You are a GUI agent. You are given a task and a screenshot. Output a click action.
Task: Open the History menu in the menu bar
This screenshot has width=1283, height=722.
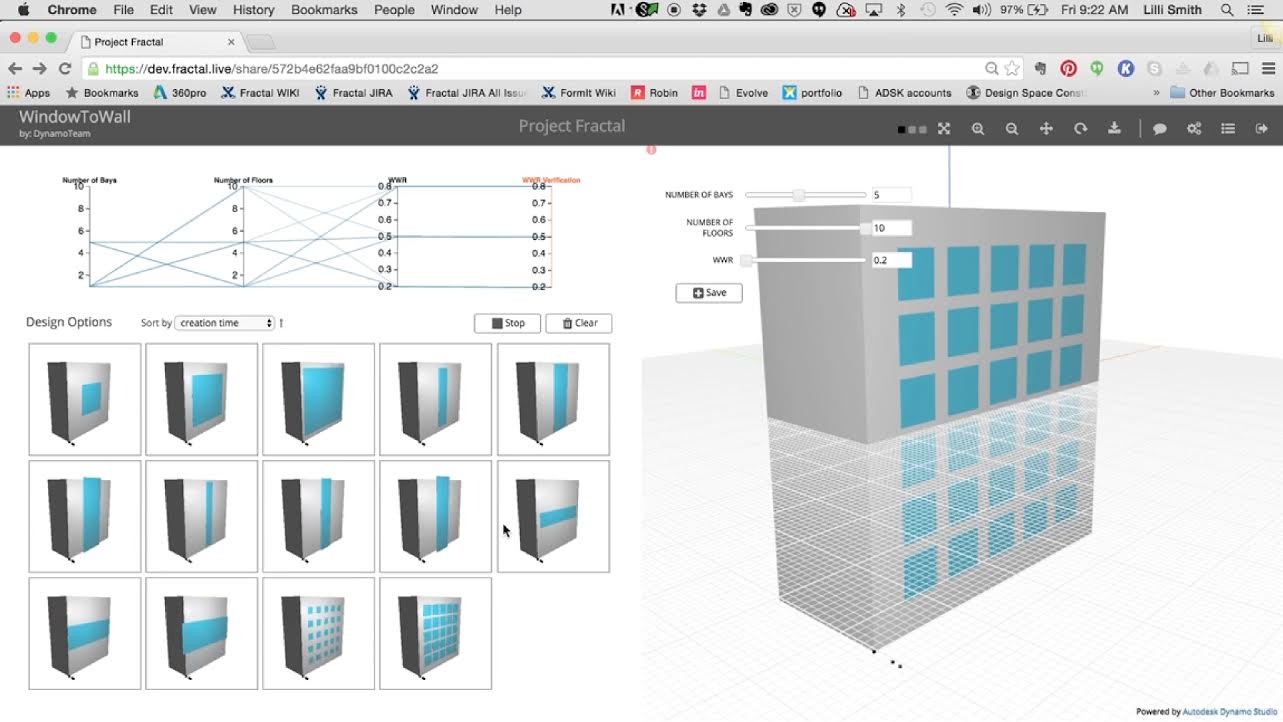(x=253, y=10)
